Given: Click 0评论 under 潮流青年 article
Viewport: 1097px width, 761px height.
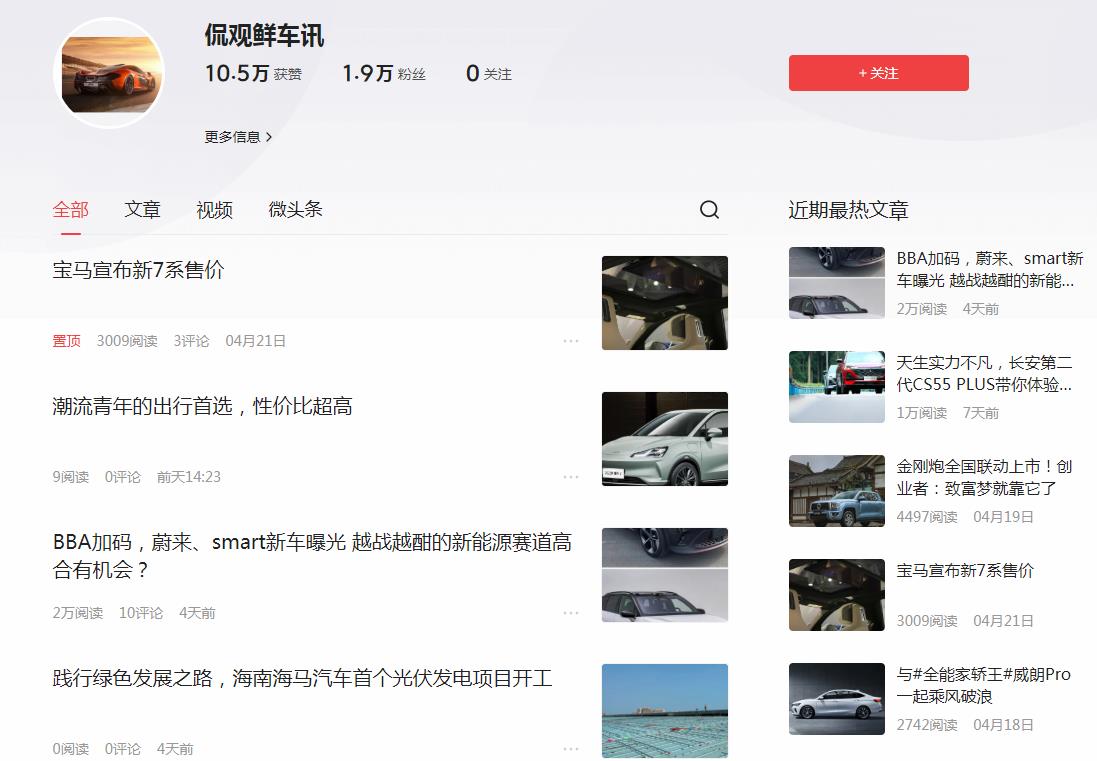Looking at the screenshot, I should point(122,477).
